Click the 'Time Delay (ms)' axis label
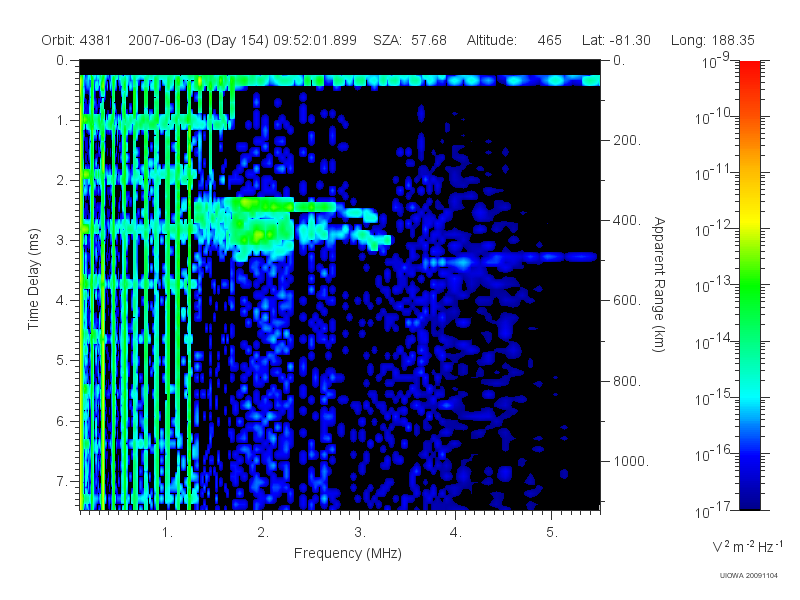The width and height of the screenshot is (800, 600). point(34,279)
